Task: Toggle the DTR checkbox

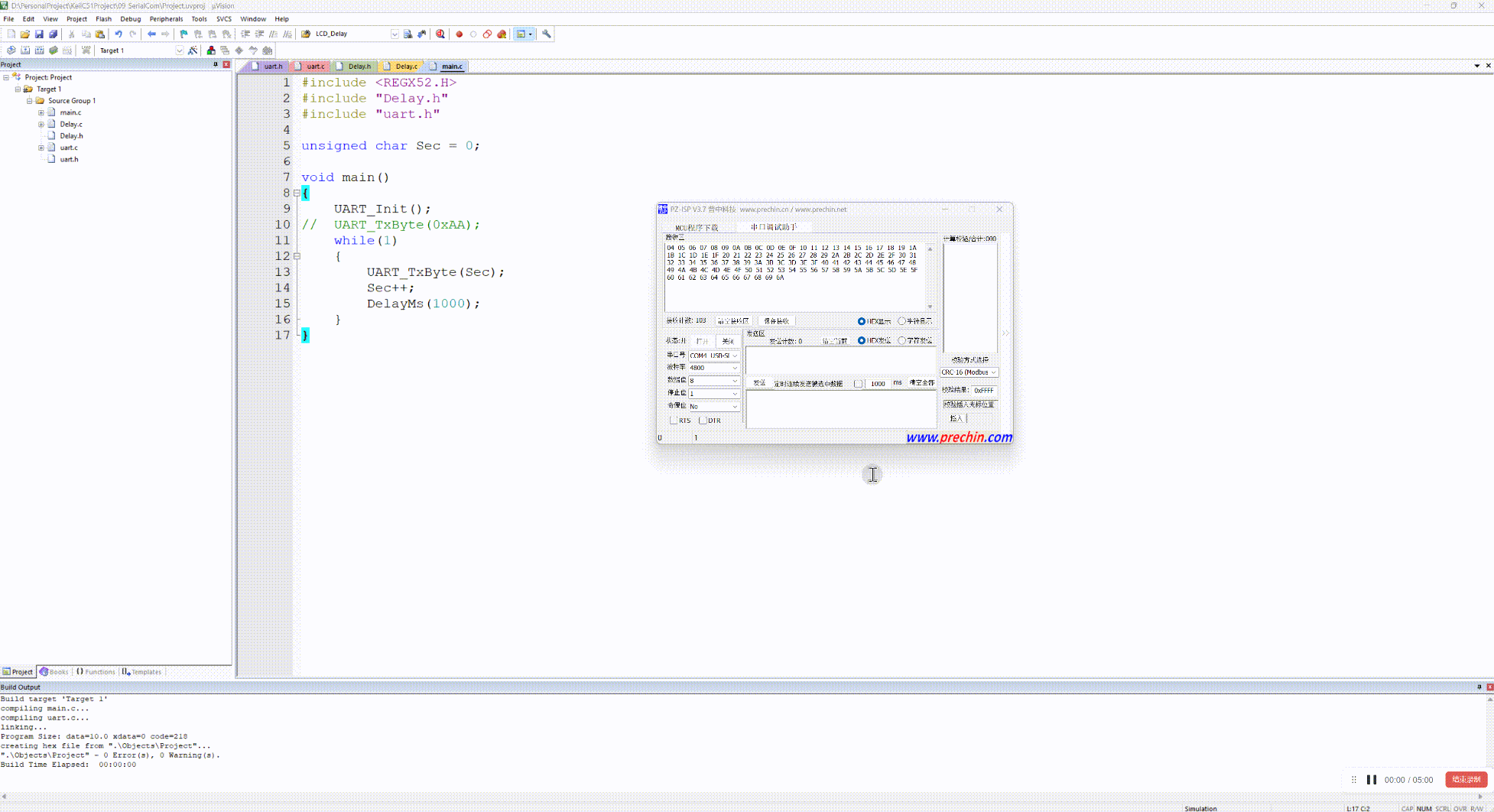Action: [x=702, y=421]
